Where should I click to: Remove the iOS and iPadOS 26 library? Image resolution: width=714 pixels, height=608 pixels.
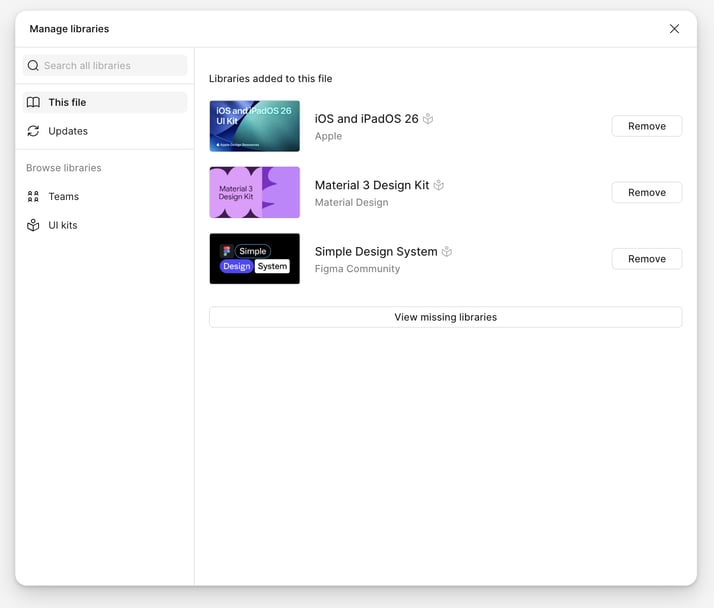pyautogui.click(x=647, y=126)
